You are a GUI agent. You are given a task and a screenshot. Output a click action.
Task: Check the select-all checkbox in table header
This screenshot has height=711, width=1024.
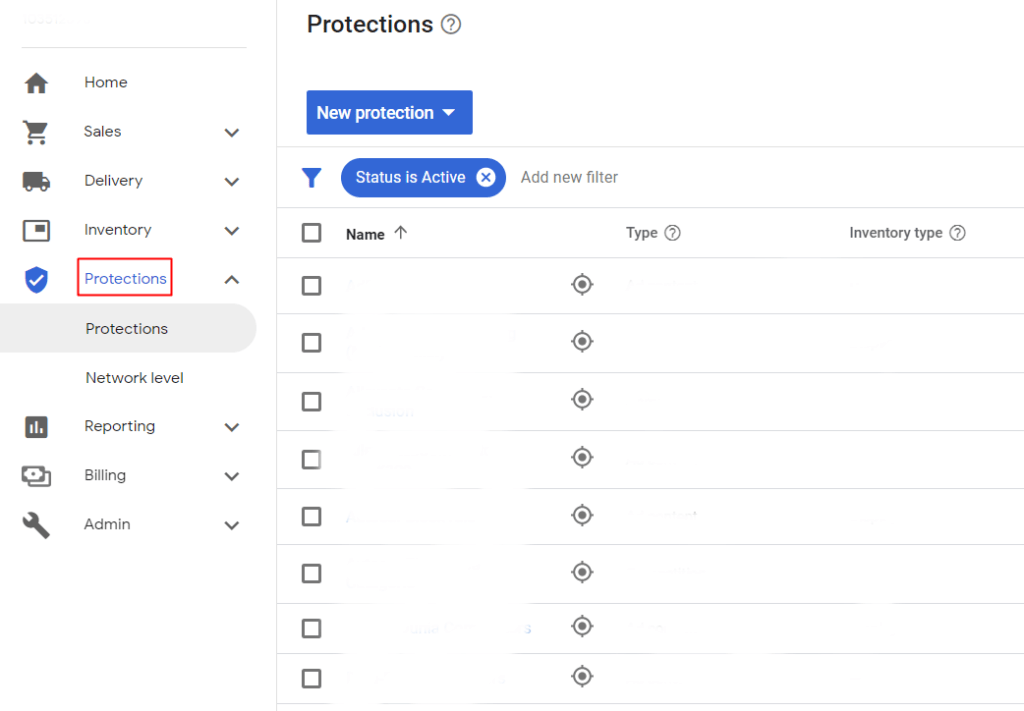311,232
